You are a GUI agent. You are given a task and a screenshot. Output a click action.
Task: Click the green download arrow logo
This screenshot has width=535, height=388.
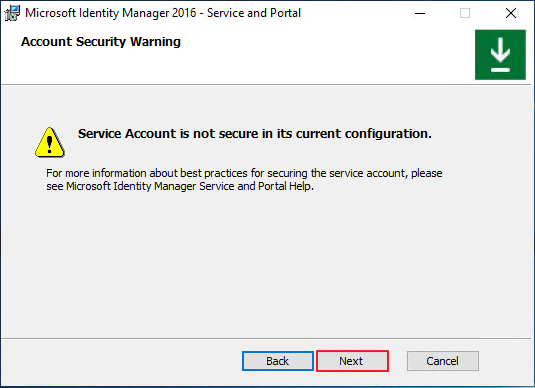[500, 55]
